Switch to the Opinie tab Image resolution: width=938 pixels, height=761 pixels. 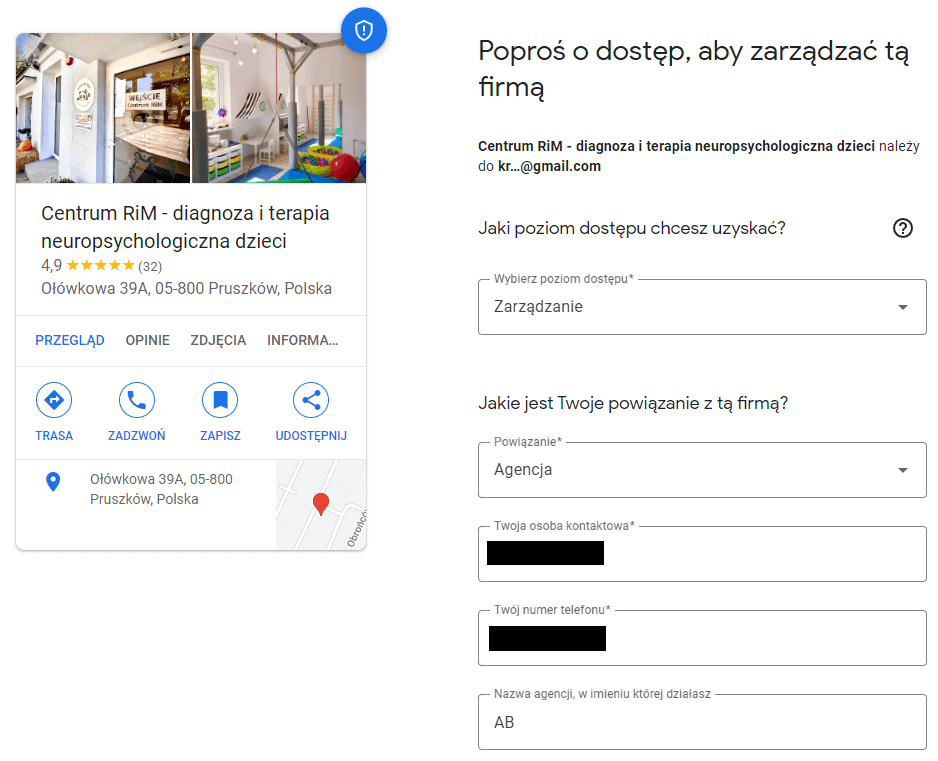pos(148,340)
